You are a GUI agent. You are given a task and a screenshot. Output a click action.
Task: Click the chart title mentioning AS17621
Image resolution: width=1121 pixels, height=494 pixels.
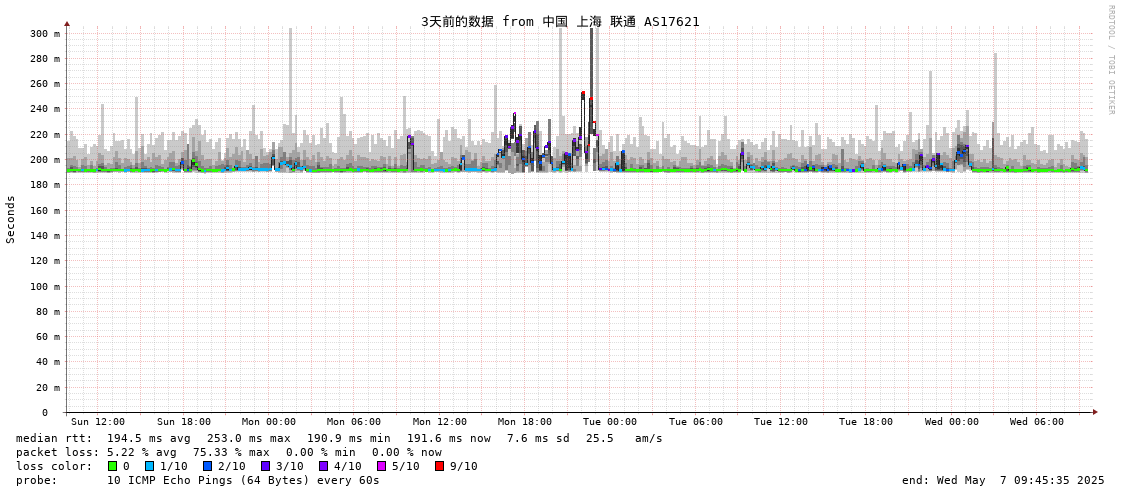click(x=560, y=21)
